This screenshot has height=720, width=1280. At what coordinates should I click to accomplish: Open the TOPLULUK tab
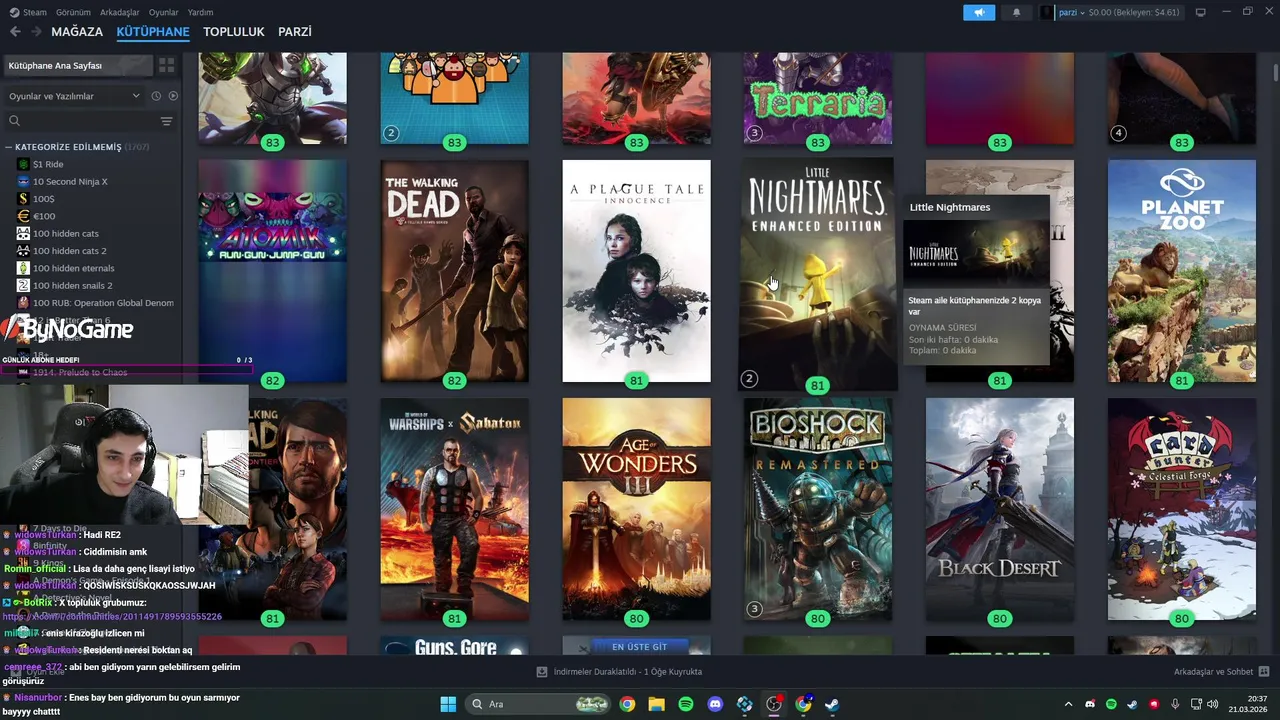coord(234,32)
